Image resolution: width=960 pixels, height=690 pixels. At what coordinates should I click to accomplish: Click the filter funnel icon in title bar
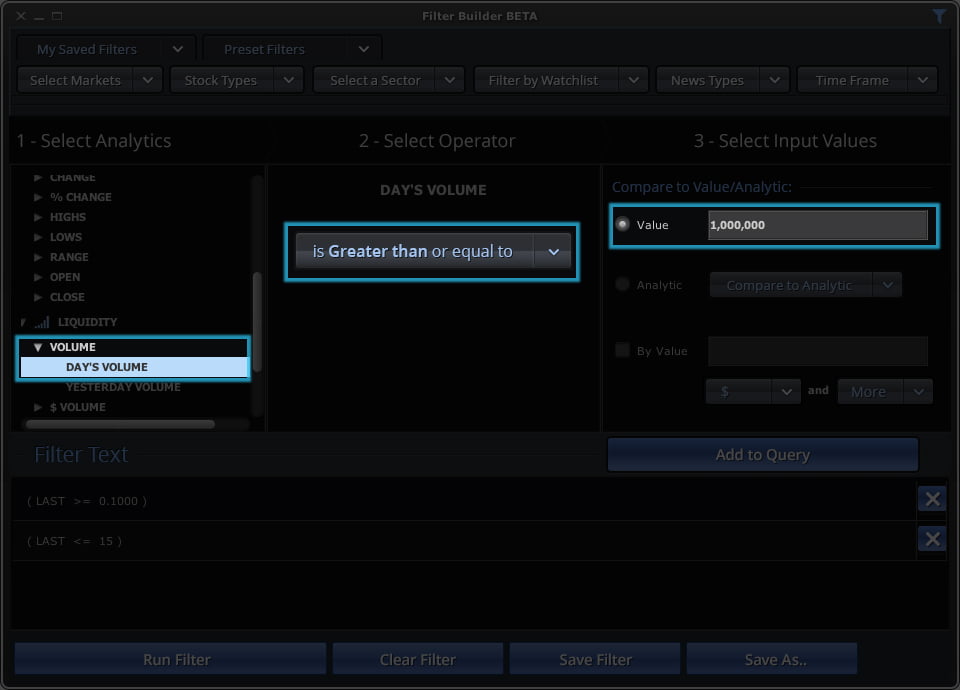[x=939, y=16]
